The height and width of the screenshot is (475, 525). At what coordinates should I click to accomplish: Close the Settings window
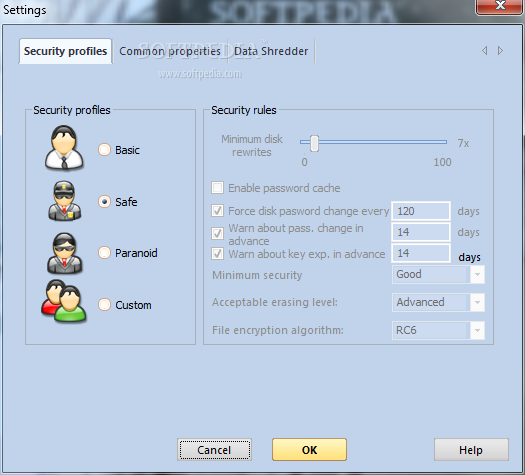[500, 6]
